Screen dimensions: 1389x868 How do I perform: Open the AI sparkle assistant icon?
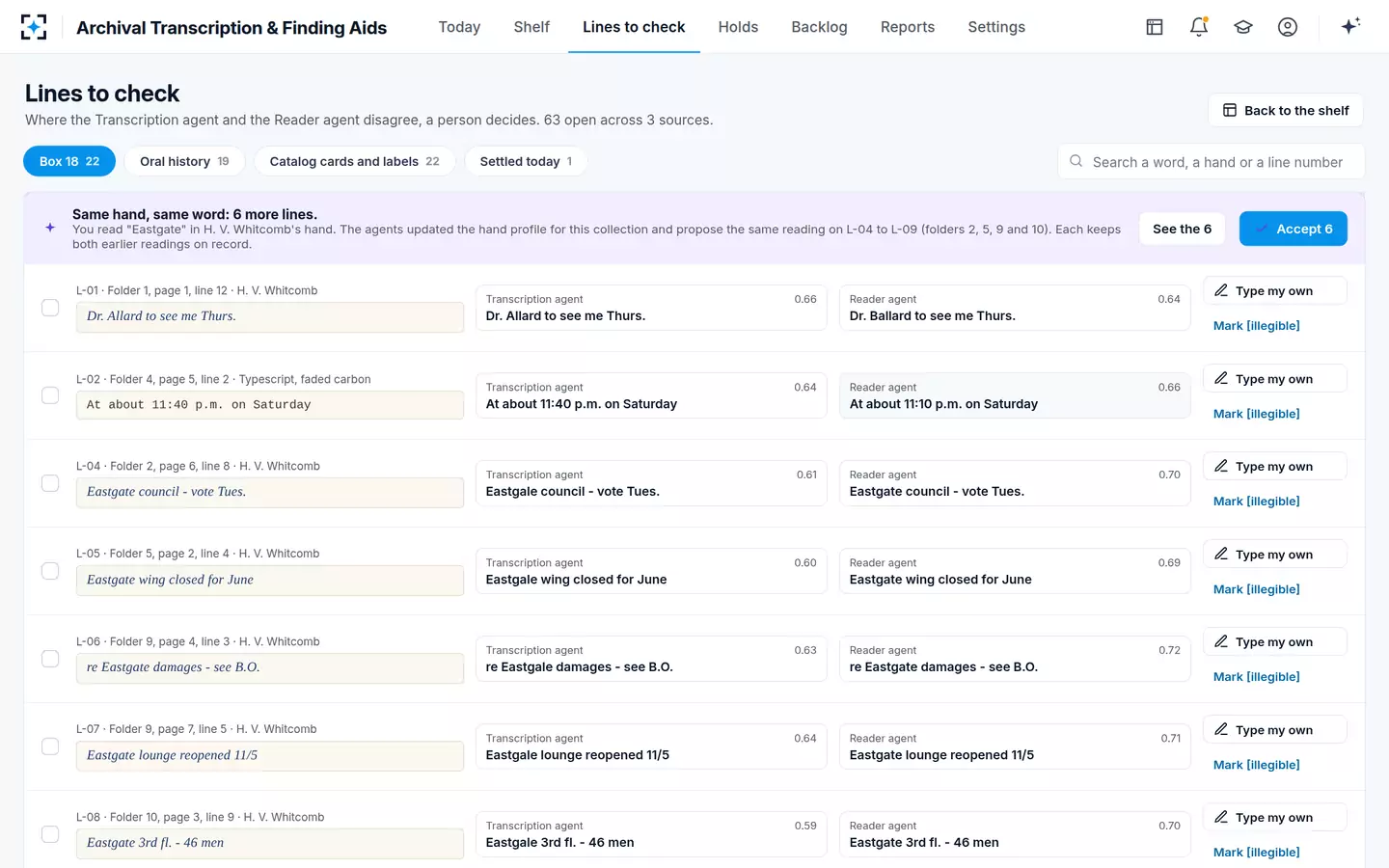point(1350,26)
